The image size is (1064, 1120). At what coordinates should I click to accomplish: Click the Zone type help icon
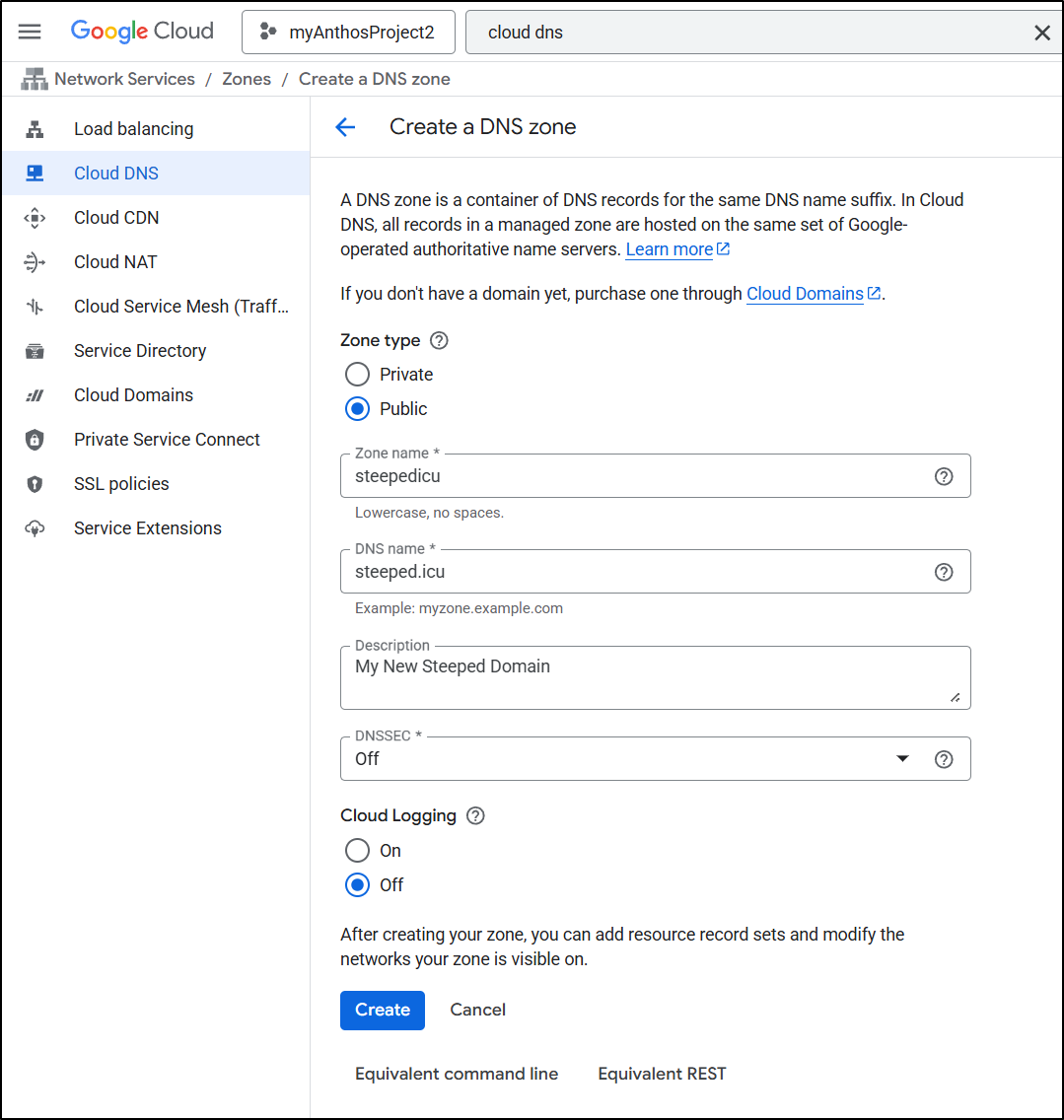tap(440, 340)
